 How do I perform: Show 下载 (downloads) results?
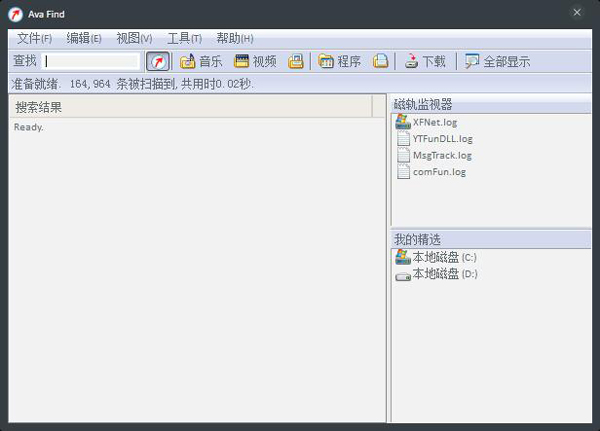(425, 61)
